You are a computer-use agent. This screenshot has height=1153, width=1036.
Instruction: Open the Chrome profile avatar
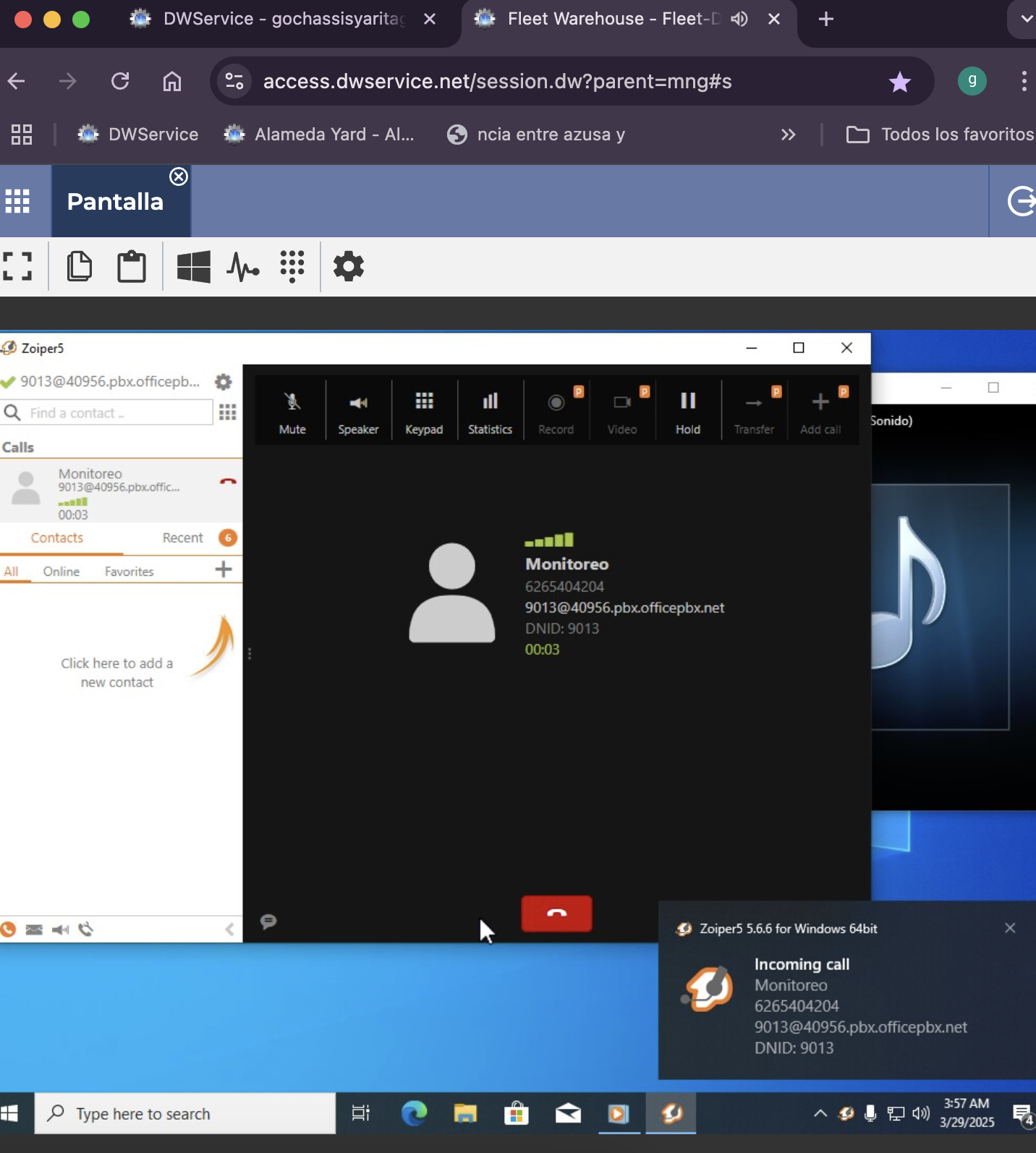click(972, 81)
